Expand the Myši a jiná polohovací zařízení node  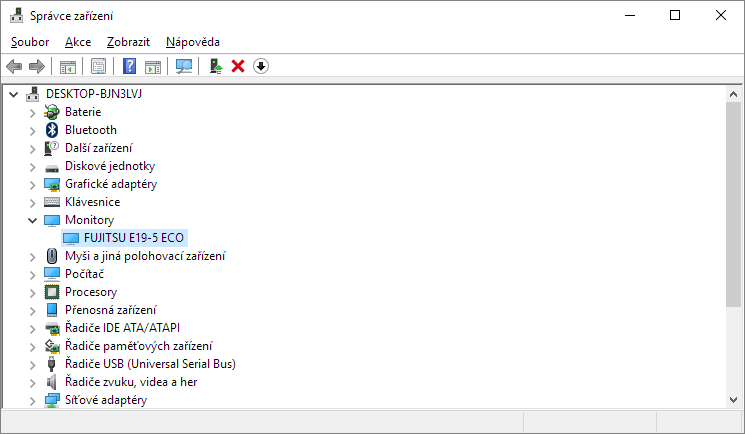tap(32, 257)
